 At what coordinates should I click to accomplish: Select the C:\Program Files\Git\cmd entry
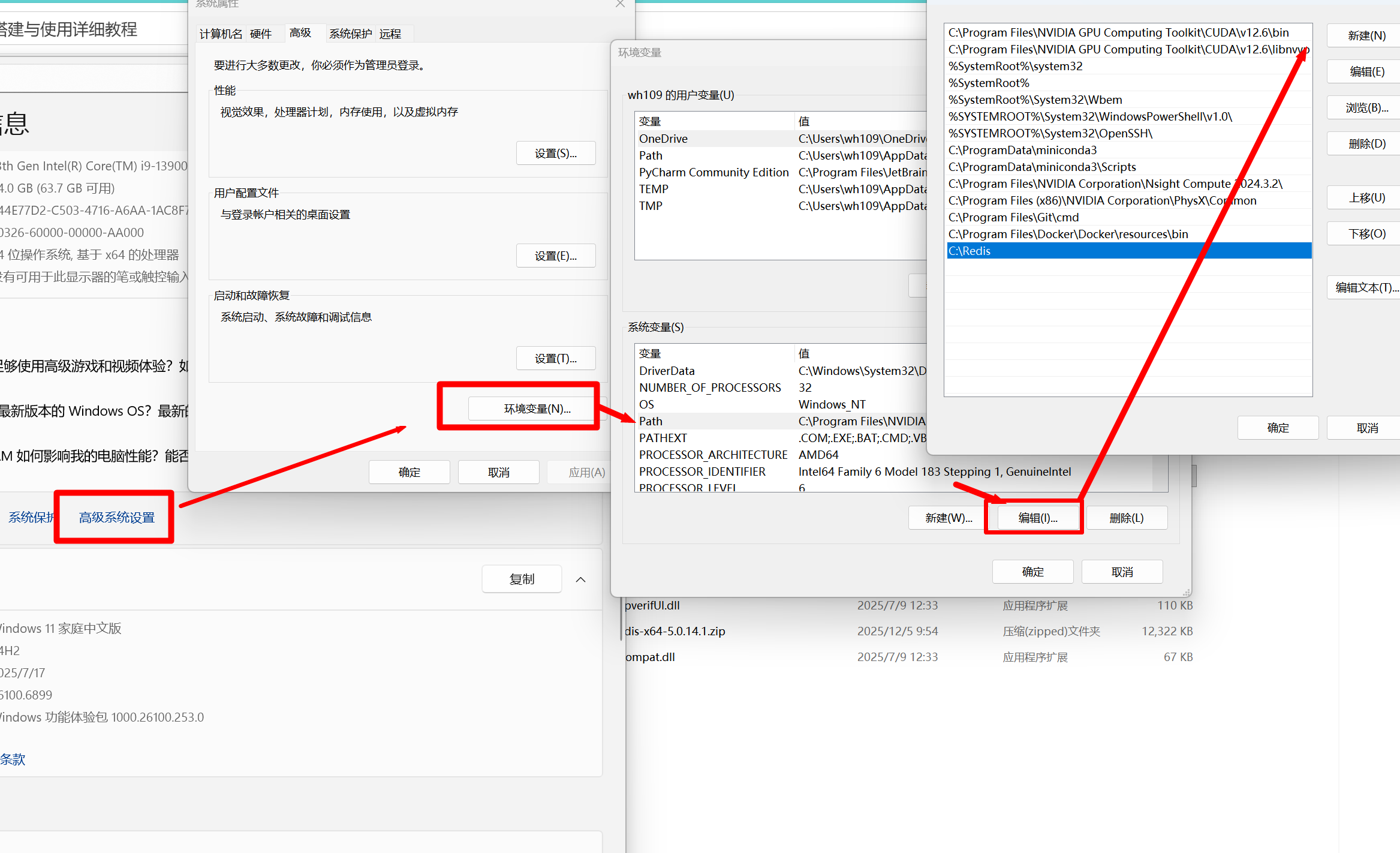coord(1013,217)
